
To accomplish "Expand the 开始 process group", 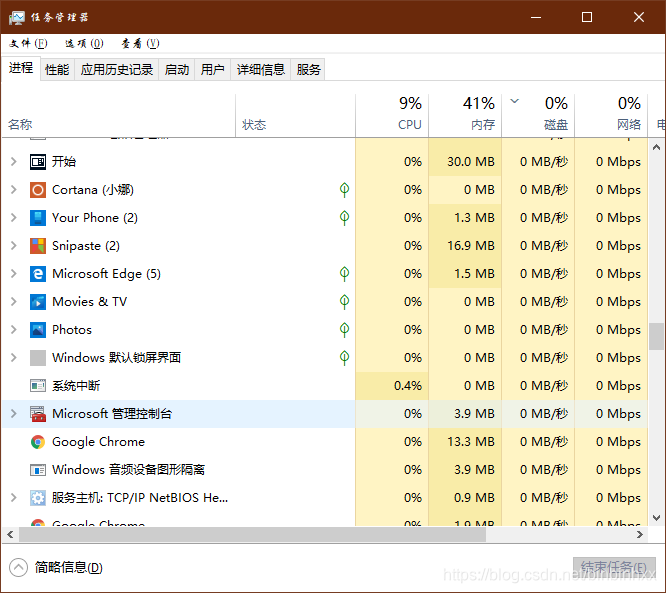I will [x=14, y=162].
